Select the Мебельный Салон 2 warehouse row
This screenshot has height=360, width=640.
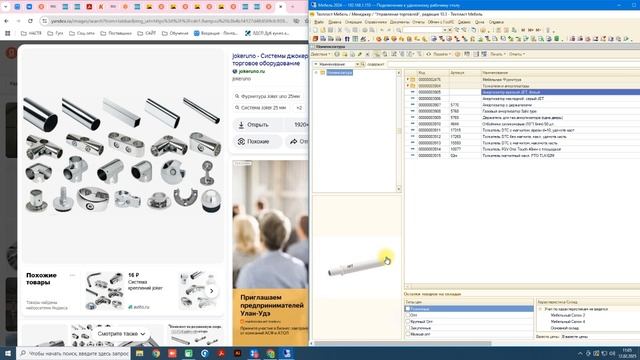click(x=567, y=316)
